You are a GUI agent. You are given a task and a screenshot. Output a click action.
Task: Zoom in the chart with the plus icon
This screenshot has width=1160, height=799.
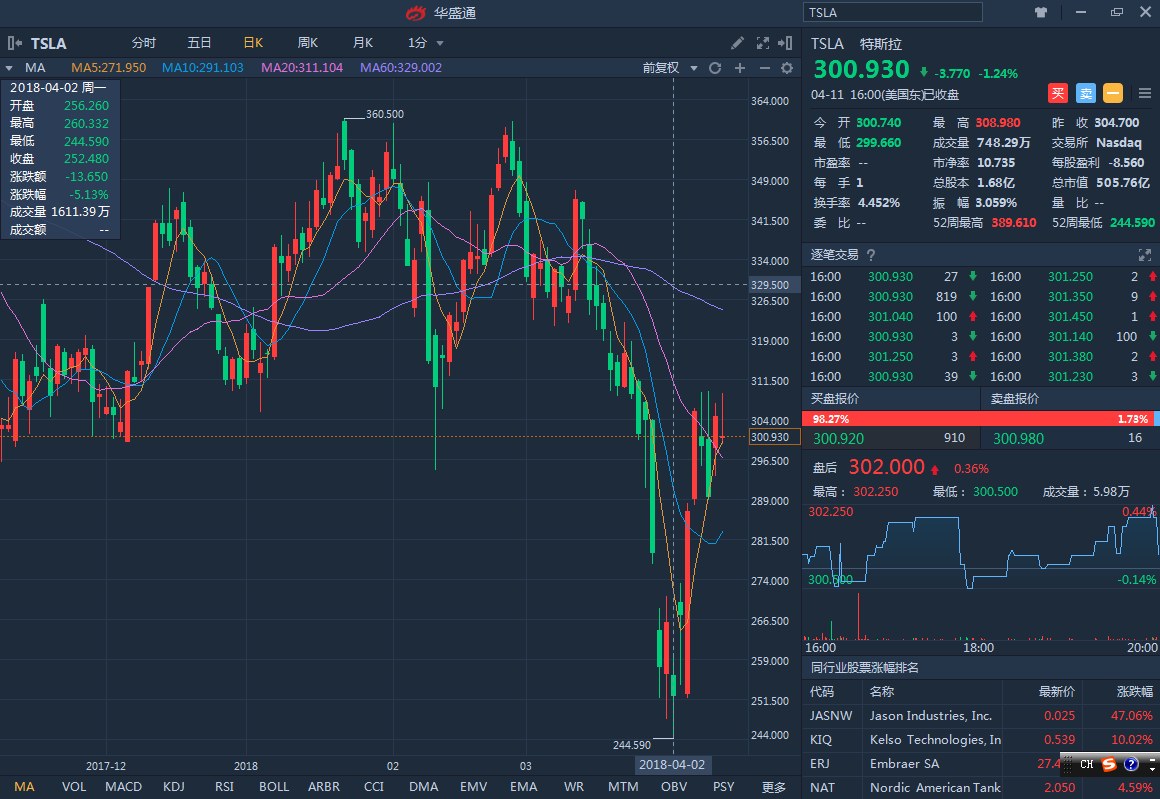(x=740, y=68)
